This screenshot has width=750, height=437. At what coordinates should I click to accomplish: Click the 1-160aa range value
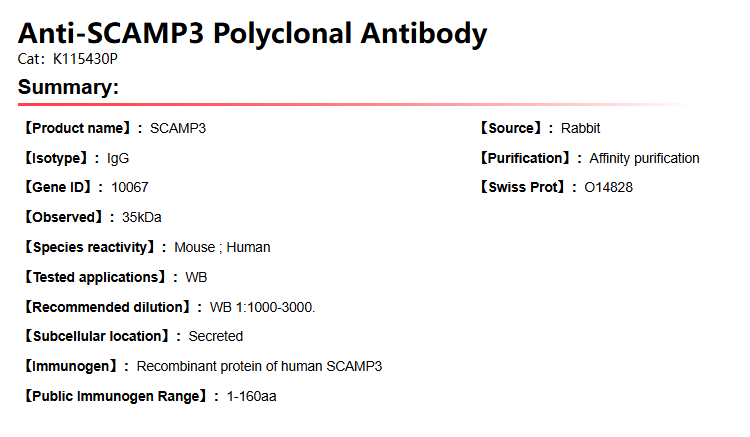[252, 396]
